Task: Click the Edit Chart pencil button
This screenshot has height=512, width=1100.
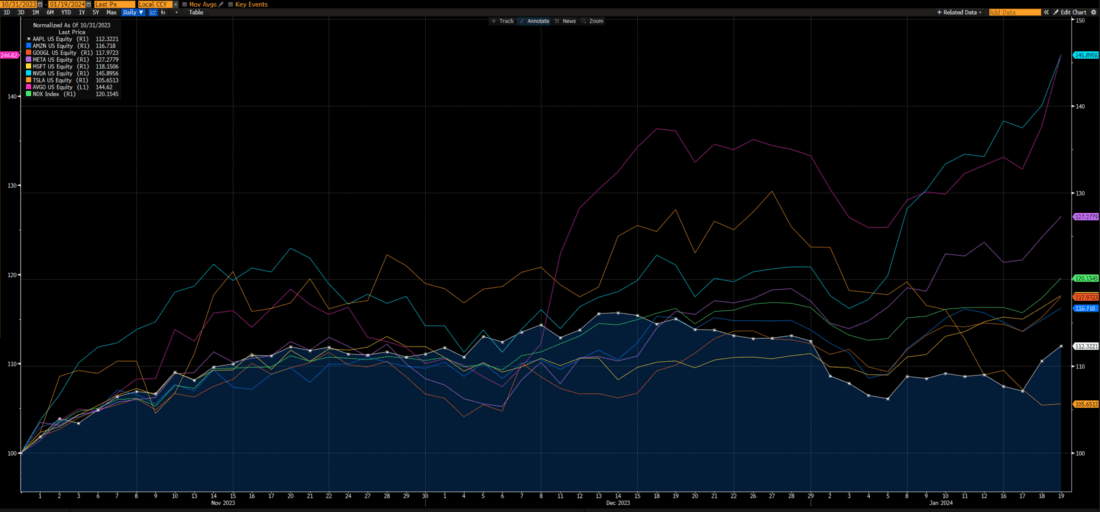Action: (x=1071, y=12)
